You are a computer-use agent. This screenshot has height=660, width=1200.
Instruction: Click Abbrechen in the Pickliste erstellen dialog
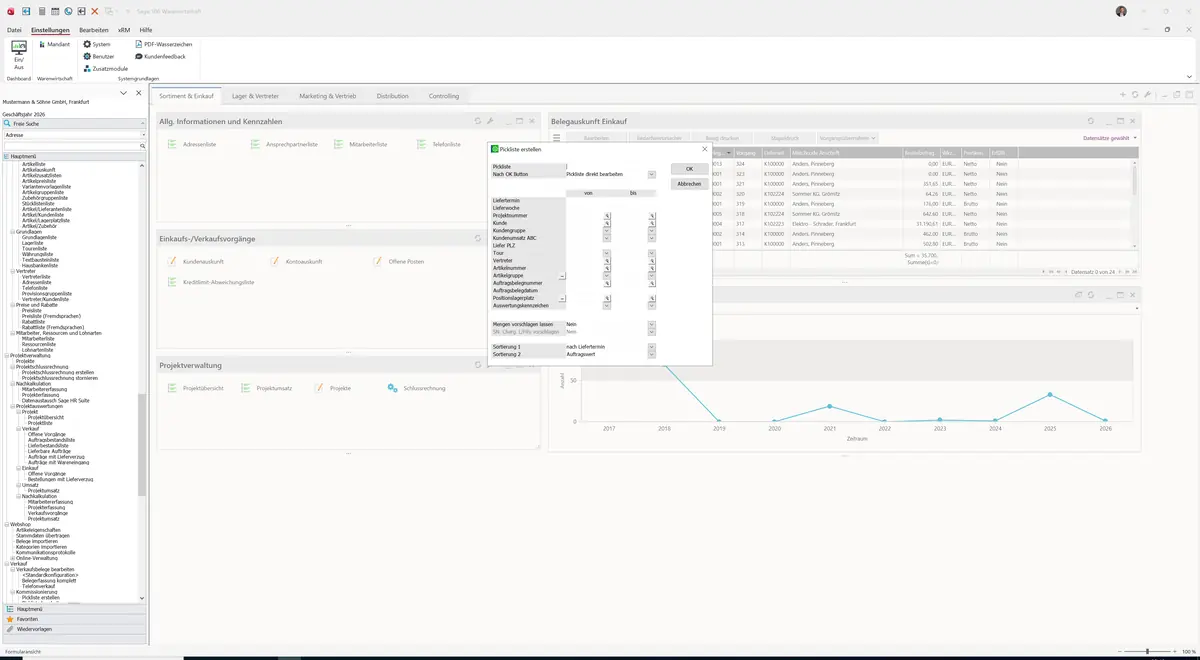[690, 184]
